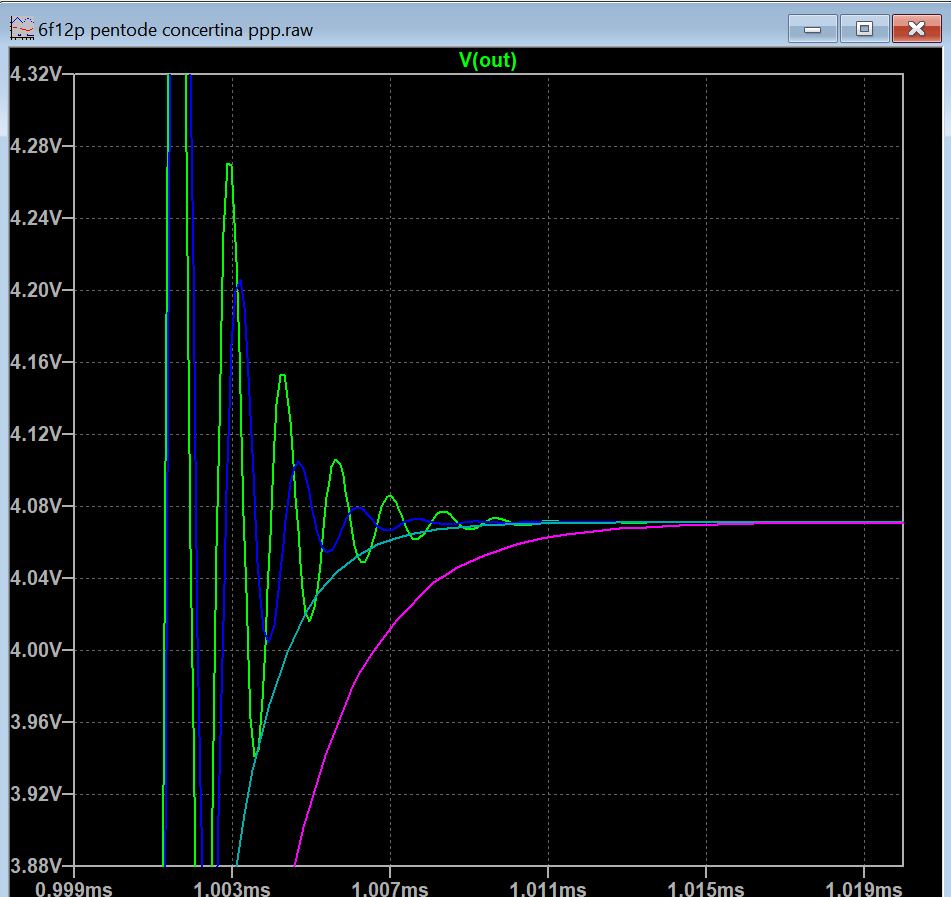Click the green trace peak near 4.27V
This screenshot has width=951, height=897.
tap(229, 164)
